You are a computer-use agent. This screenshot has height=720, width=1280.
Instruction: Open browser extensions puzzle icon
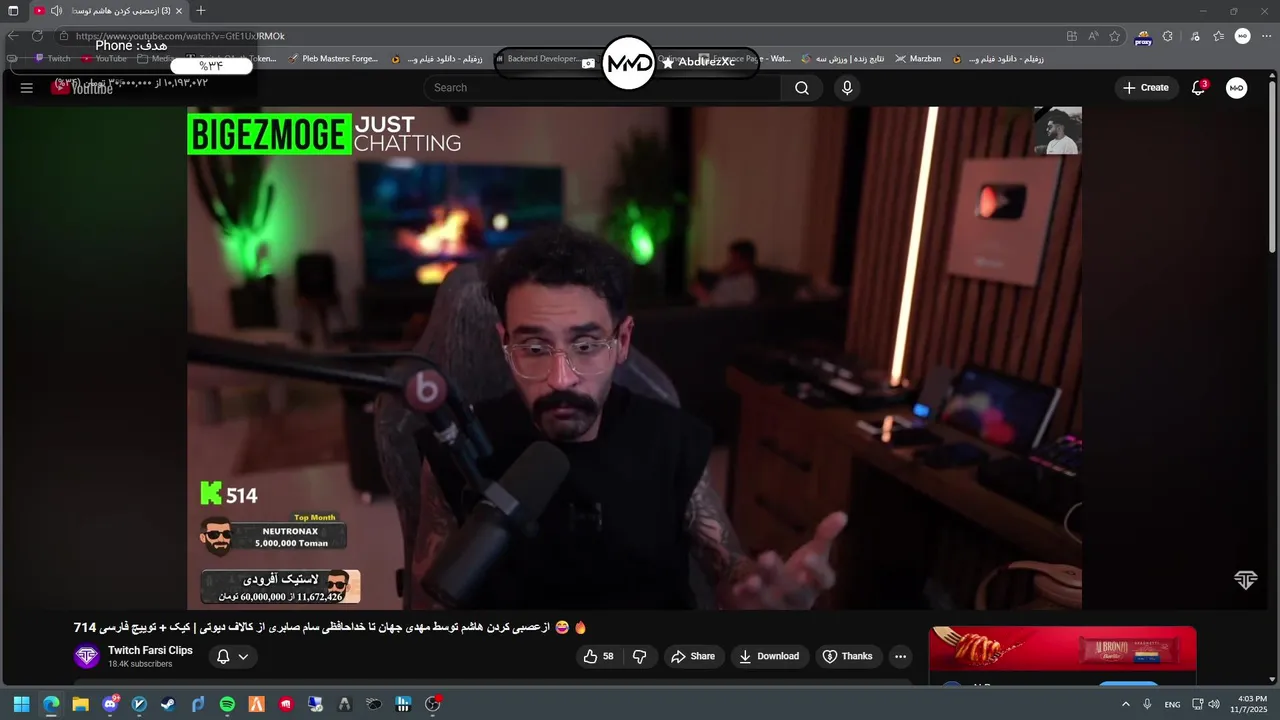point(1167,36)
